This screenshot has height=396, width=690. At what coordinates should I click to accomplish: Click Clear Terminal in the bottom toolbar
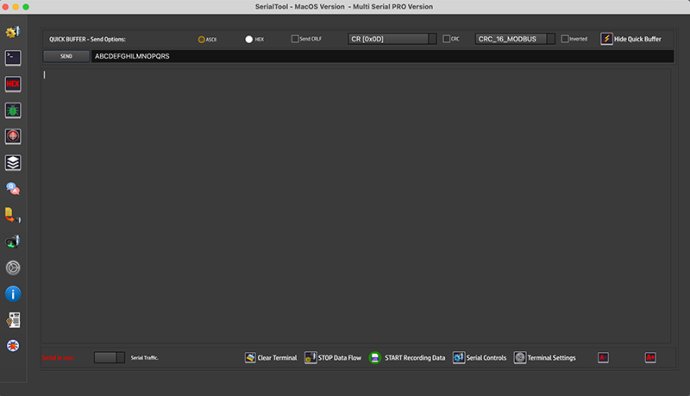[x=271, y=358]
